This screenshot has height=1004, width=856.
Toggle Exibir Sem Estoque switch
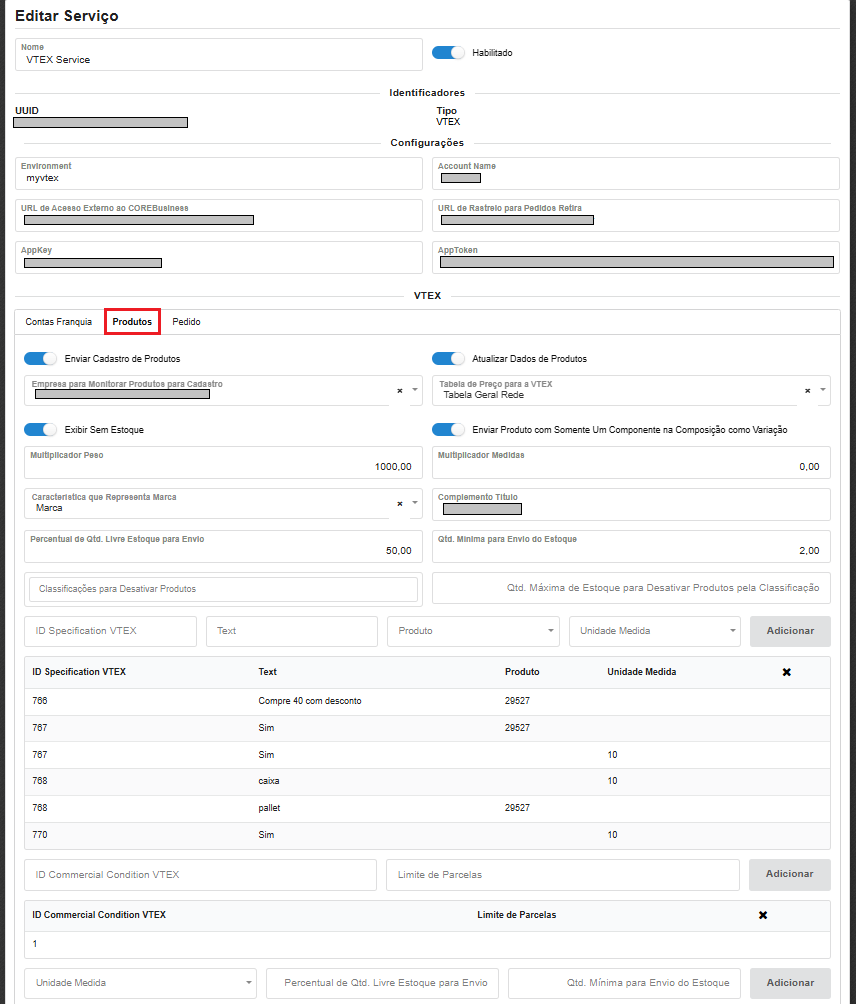coord(41,430)
